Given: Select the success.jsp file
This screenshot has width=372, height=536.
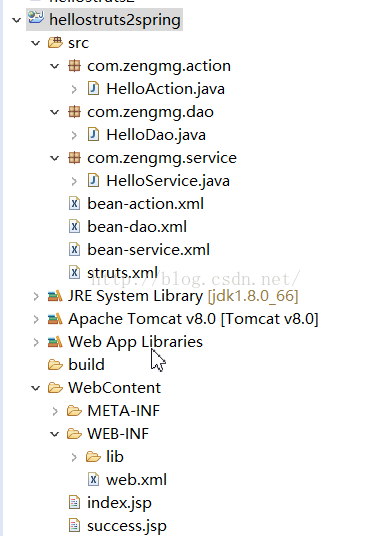Looking at the screenshot, I should point(127,525).
